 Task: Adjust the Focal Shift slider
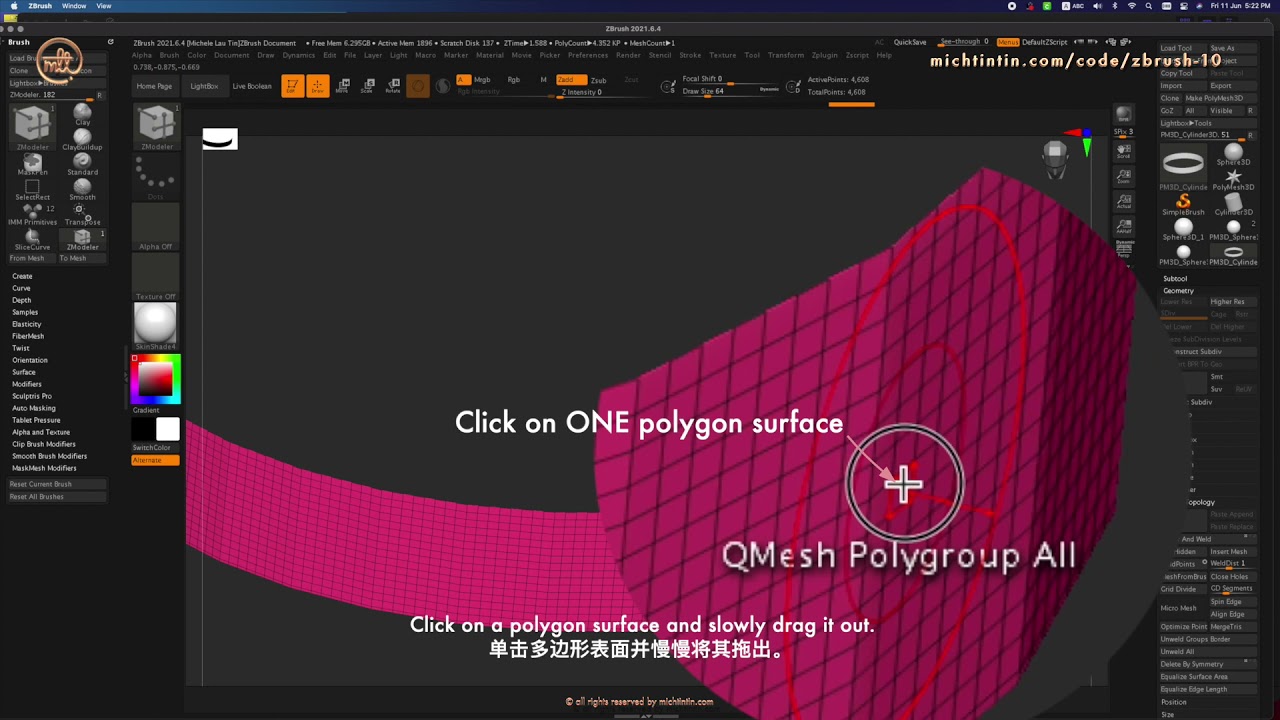pyautogui.click(x=732, y=79)
